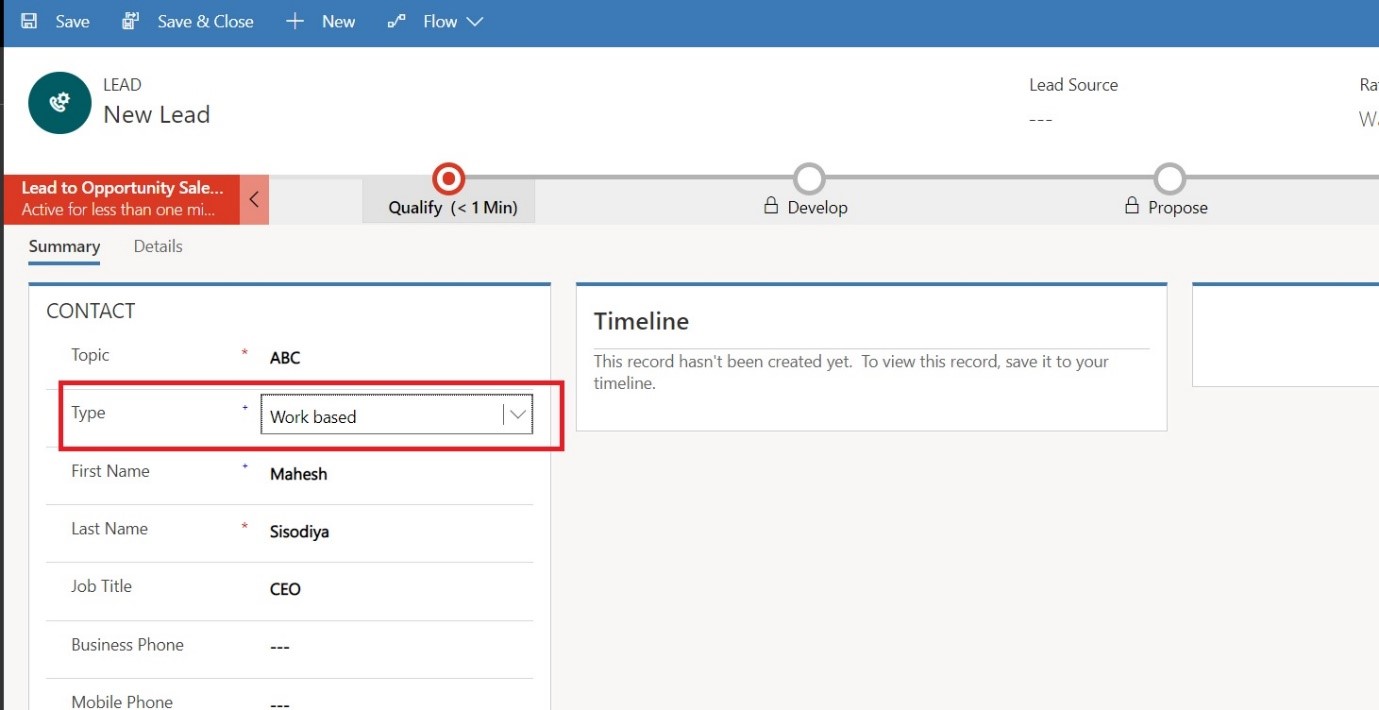Collapse the business process flow chevron
The width and height of the screenshot is (1379, 710).
pos(254,199)
